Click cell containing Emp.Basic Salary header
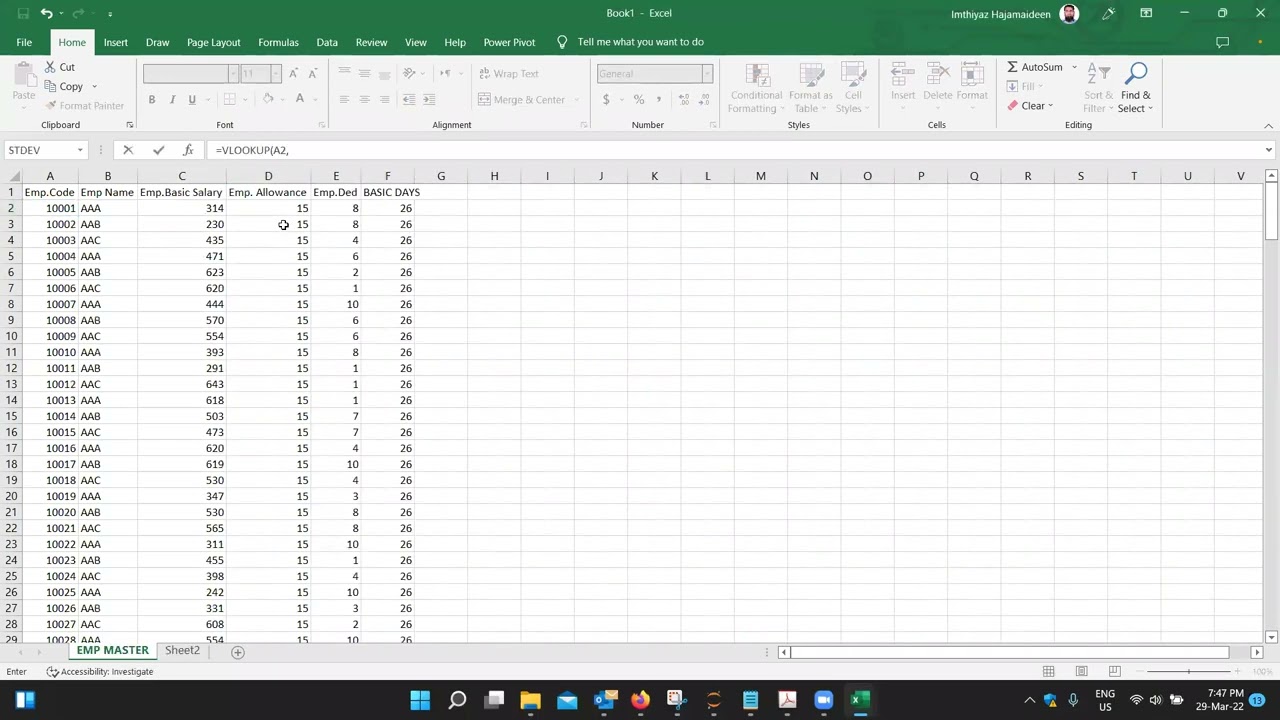 (x=181, y=192)
